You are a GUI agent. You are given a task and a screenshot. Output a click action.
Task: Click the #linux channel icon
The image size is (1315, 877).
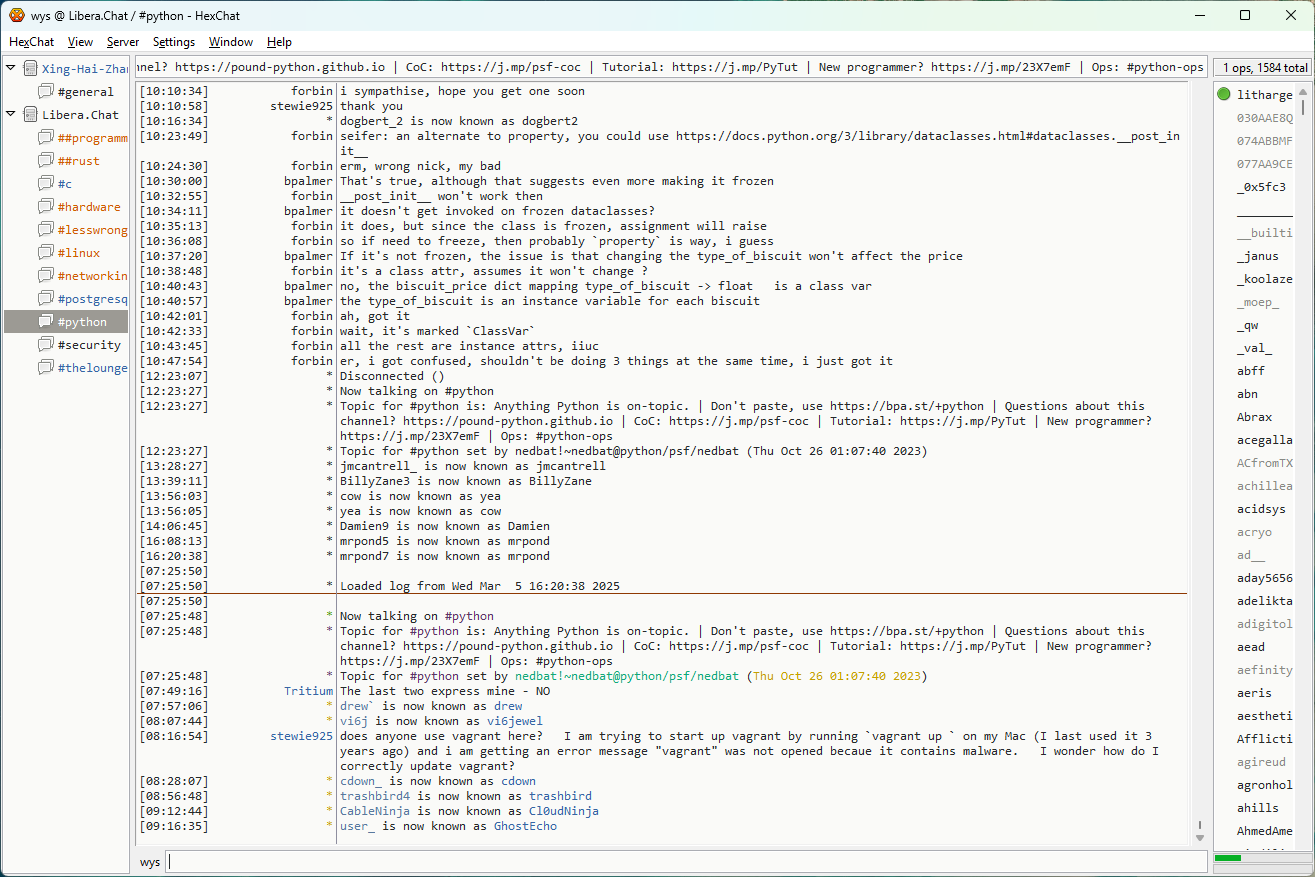tap(45, 253)
